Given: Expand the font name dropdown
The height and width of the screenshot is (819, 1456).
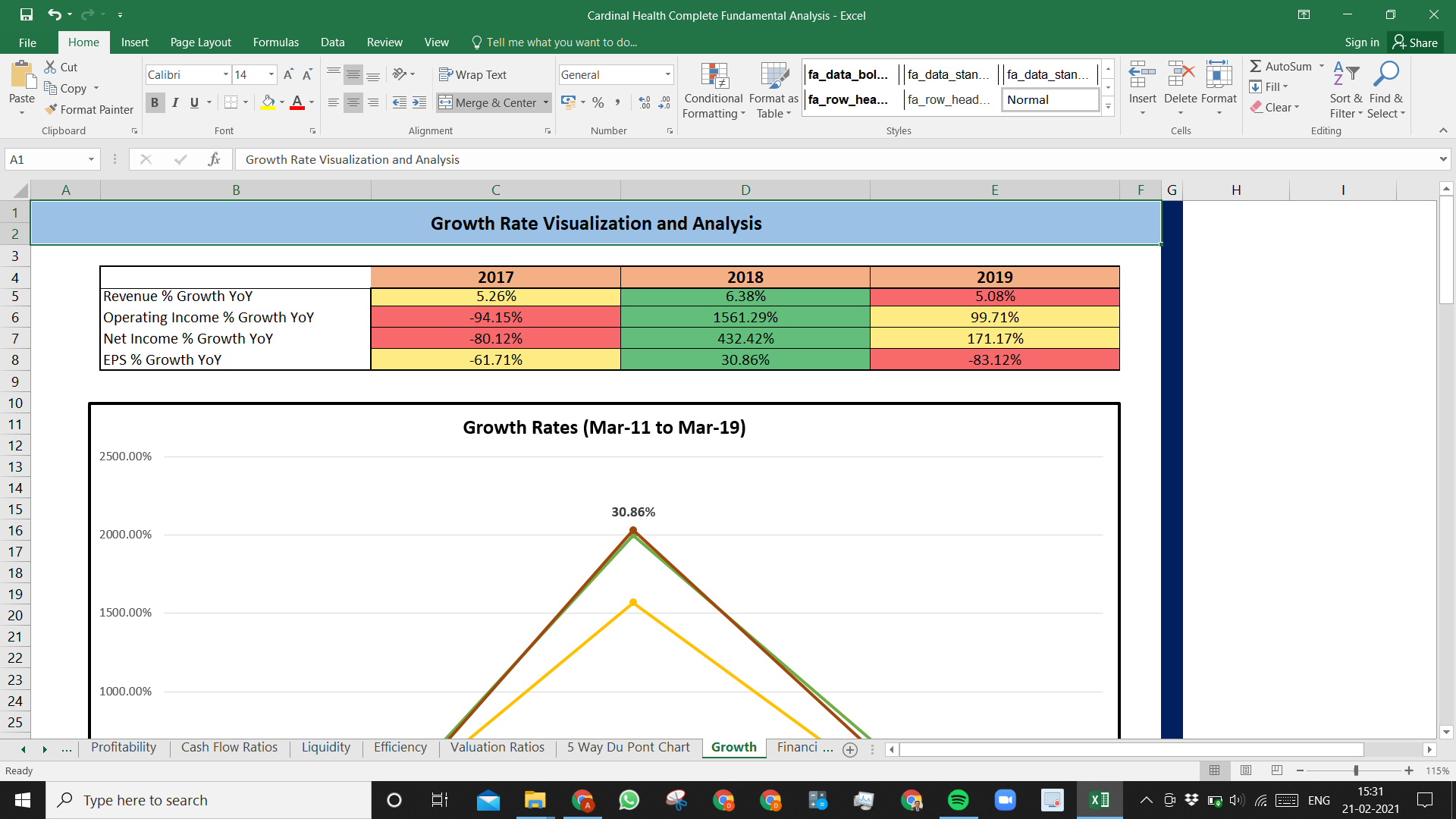Looking at the screenshot, I should pyautogui.click(x=225, y=74).
